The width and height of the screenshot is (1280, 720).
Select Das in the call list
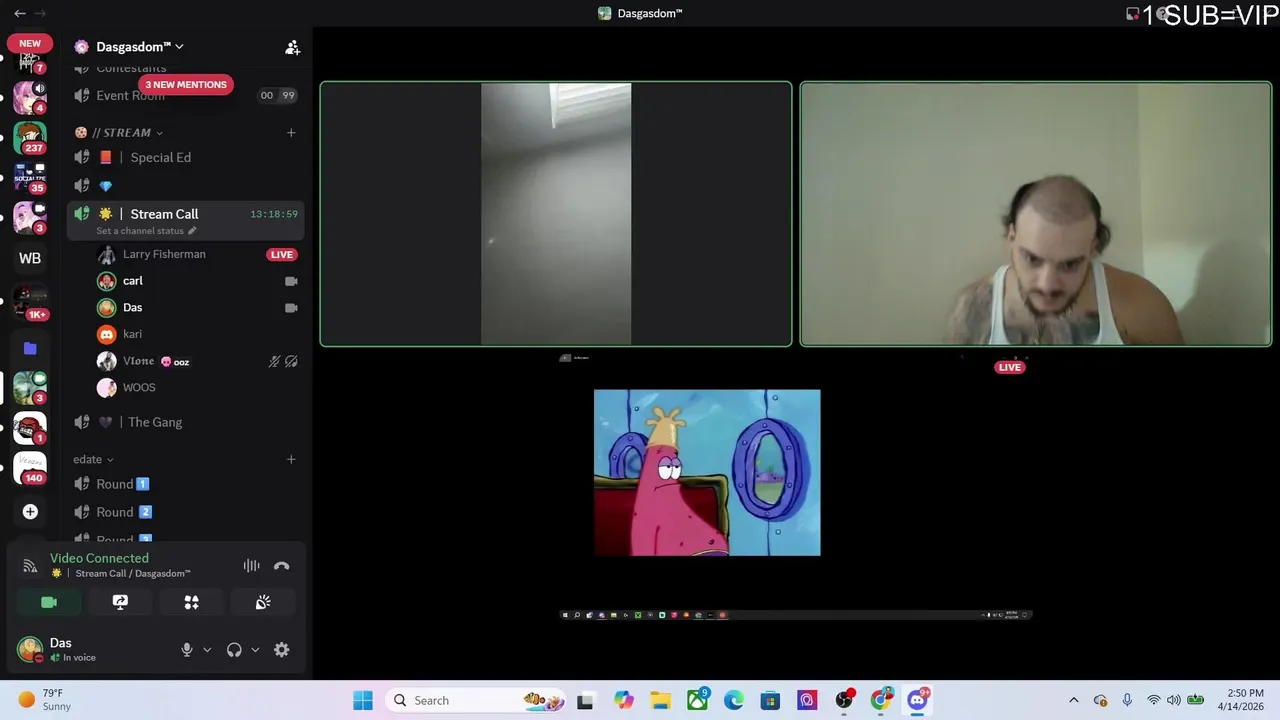(x=196, y=308)
